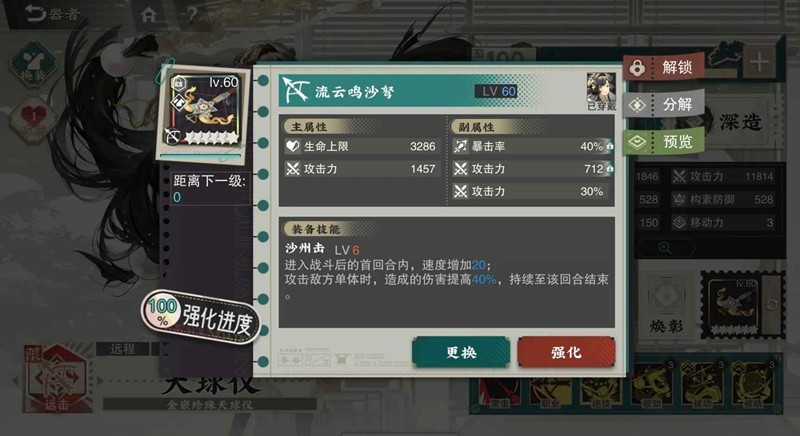
Task: Tap the 解锁 unlock button
Action: coord(664,67)
